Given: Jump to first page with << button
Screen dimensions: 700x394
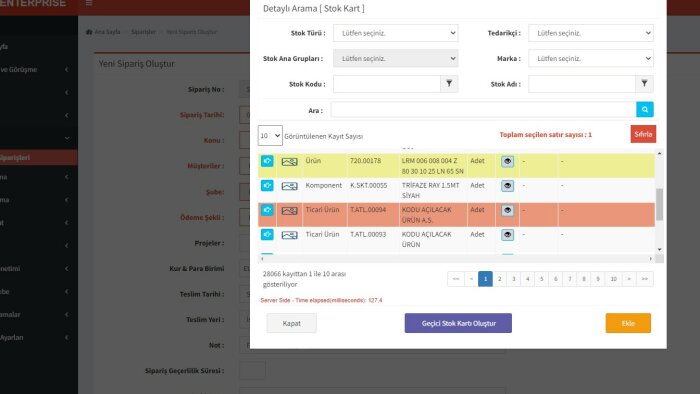Looking at the screenshot, I should [x=456, y=279].
